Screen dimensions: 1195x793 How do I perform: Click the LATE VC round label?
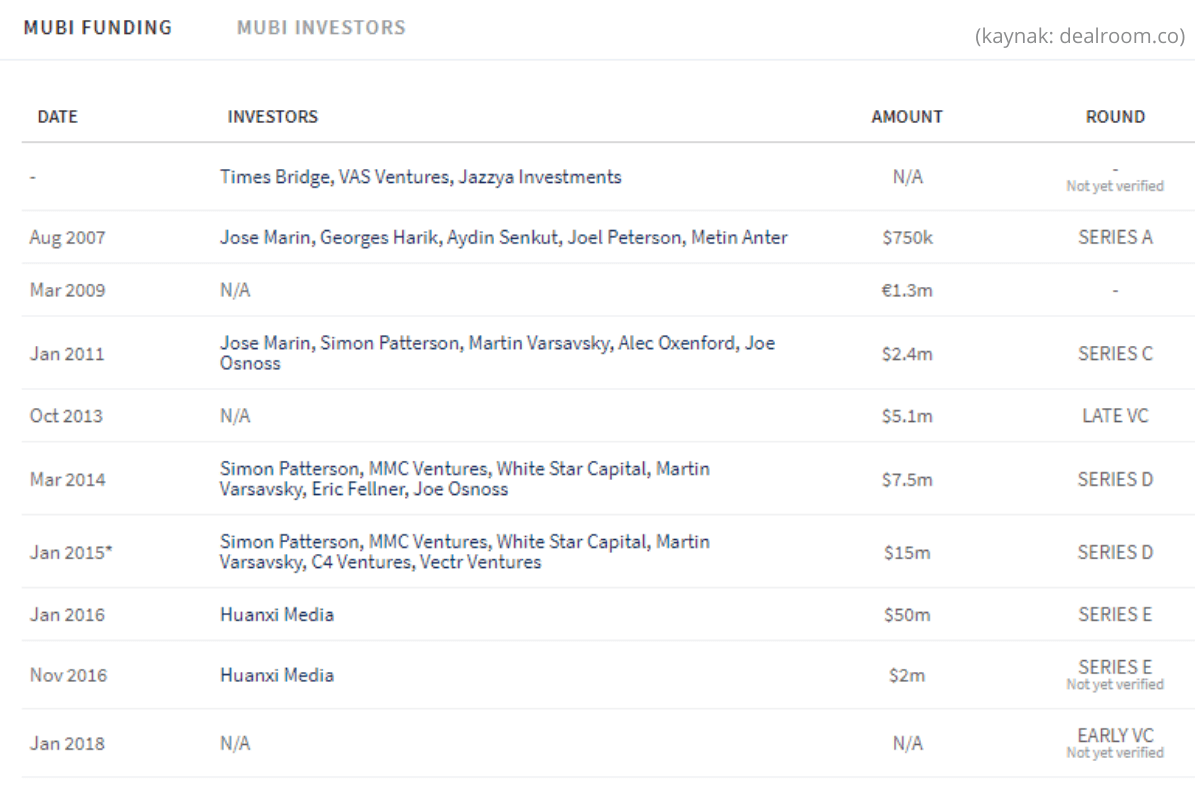click(x=1115, y=416)
